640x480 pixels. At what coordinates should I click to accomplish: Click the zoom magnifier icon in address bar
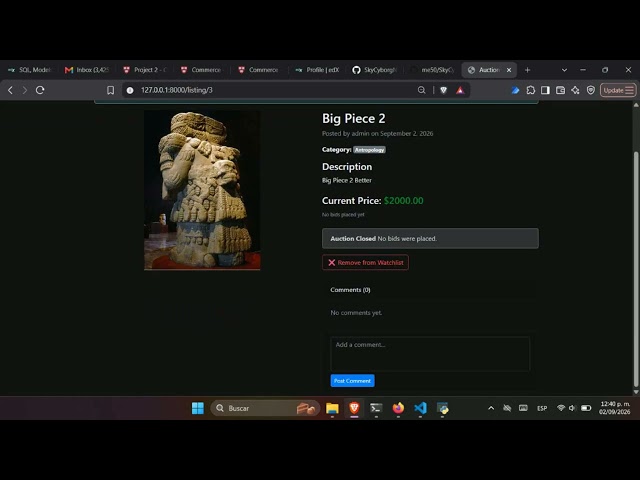click(x=422, y=90)
